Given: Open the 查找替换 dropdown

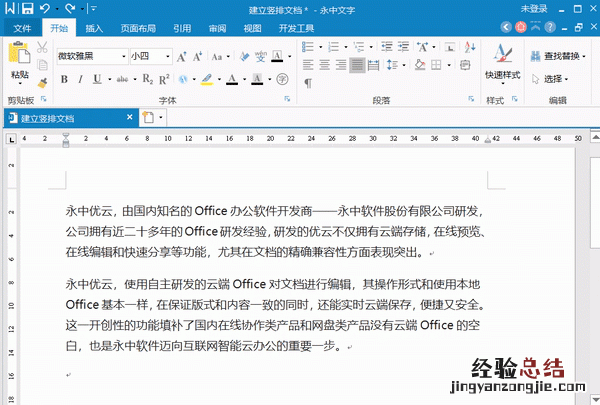Looking at the screenshot, I should pos(558,56).
